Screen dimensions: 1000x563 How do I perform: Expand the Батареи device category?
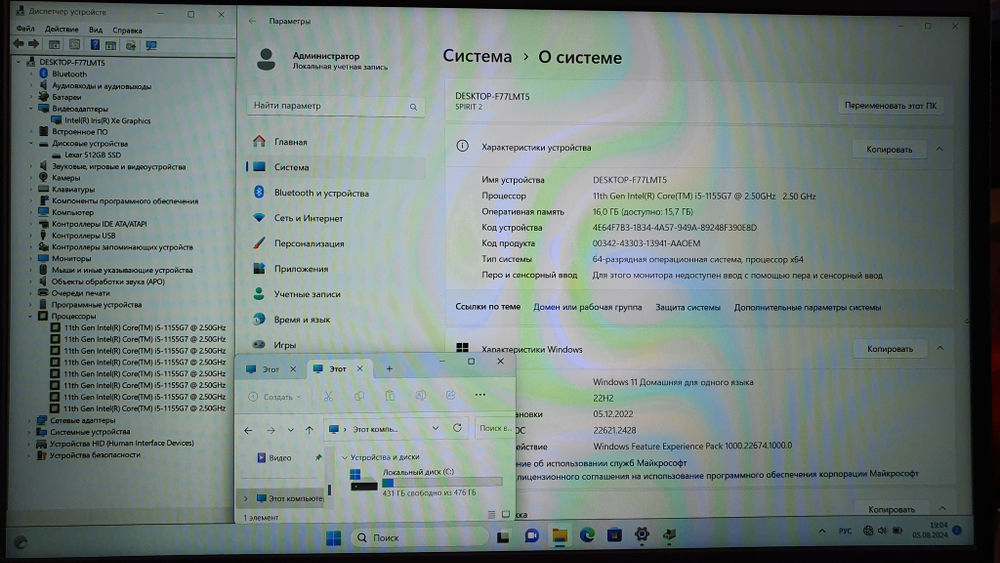point(31,97)
